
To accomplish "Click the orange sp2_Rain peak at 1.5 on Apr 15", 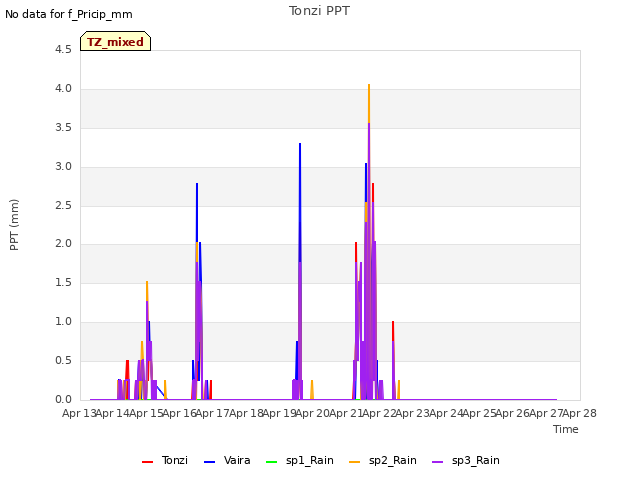I will 147,282.
